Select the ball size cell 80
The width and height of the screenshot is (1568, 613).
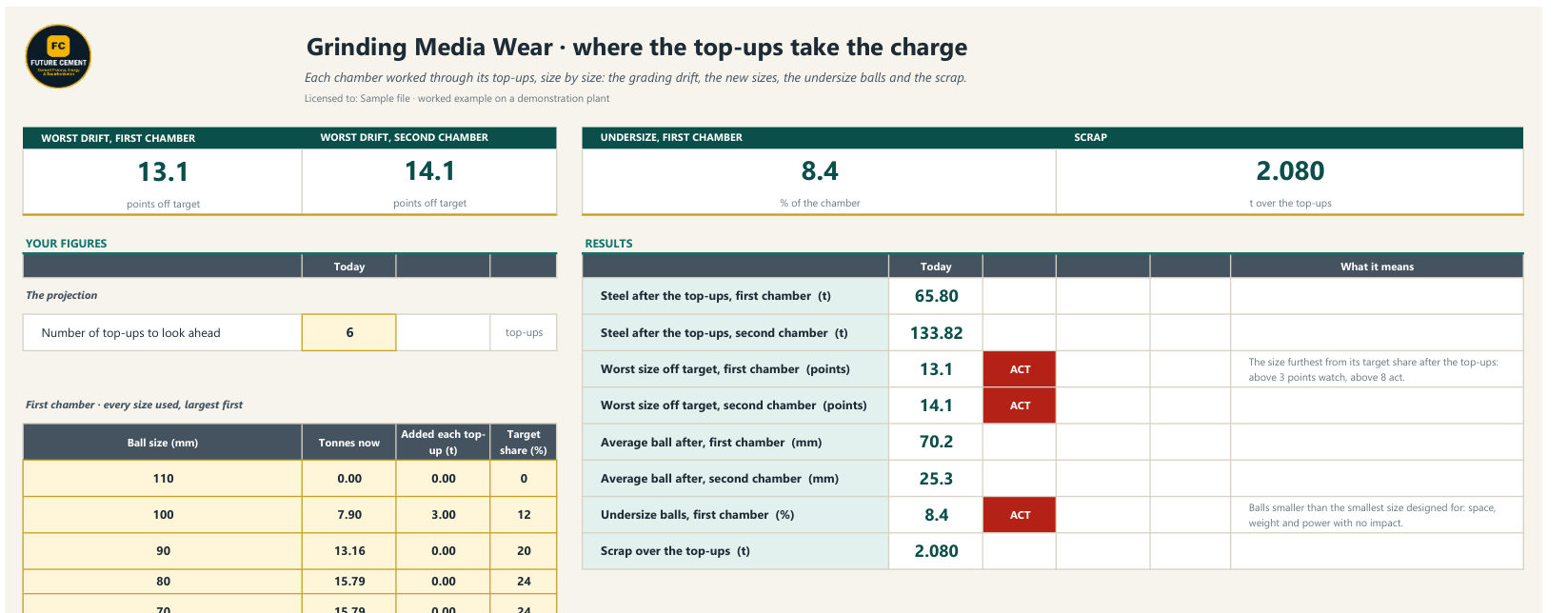[x=163, y=582]
